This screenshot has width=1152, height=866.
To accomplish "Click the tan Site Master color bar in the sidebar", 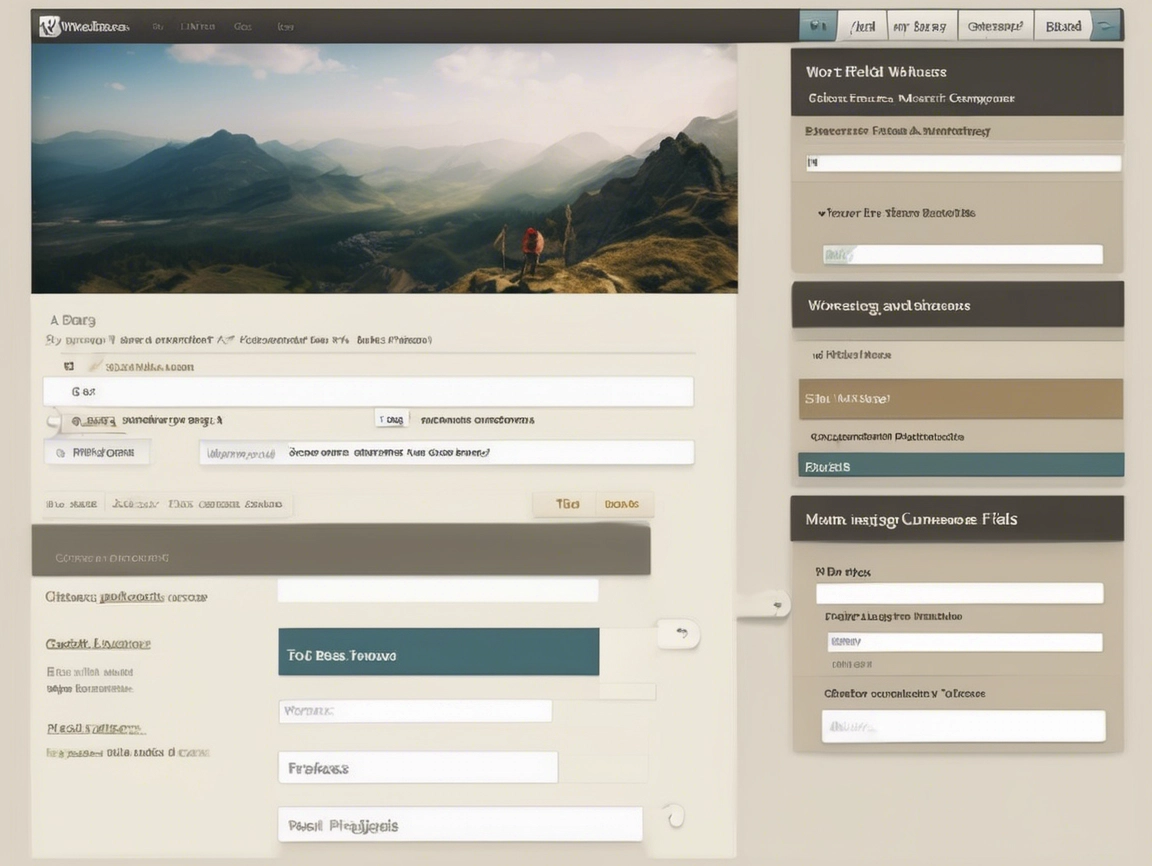I will [958, 398].
